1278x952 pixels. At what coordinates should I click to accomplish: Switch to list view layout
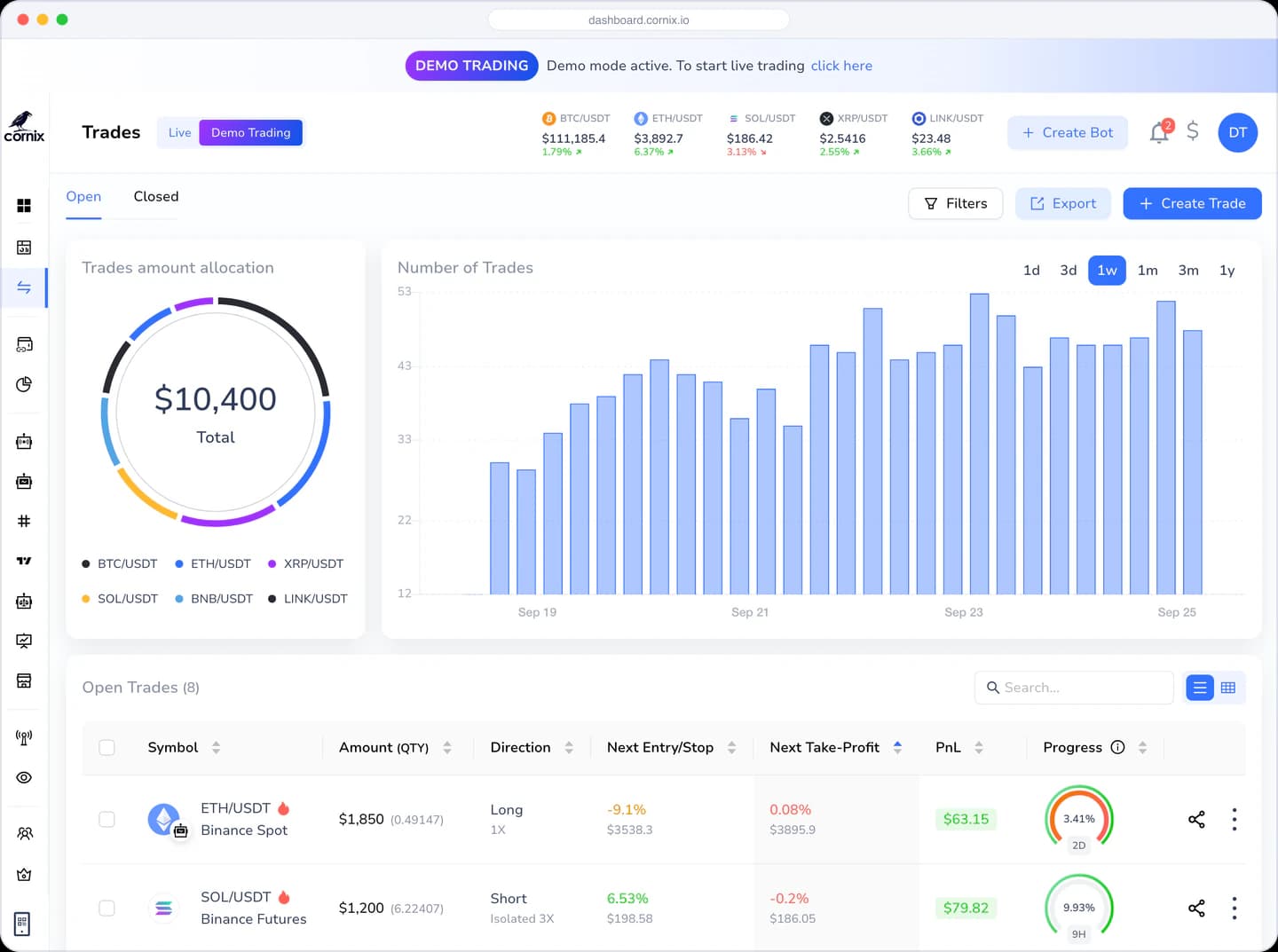1200,688
